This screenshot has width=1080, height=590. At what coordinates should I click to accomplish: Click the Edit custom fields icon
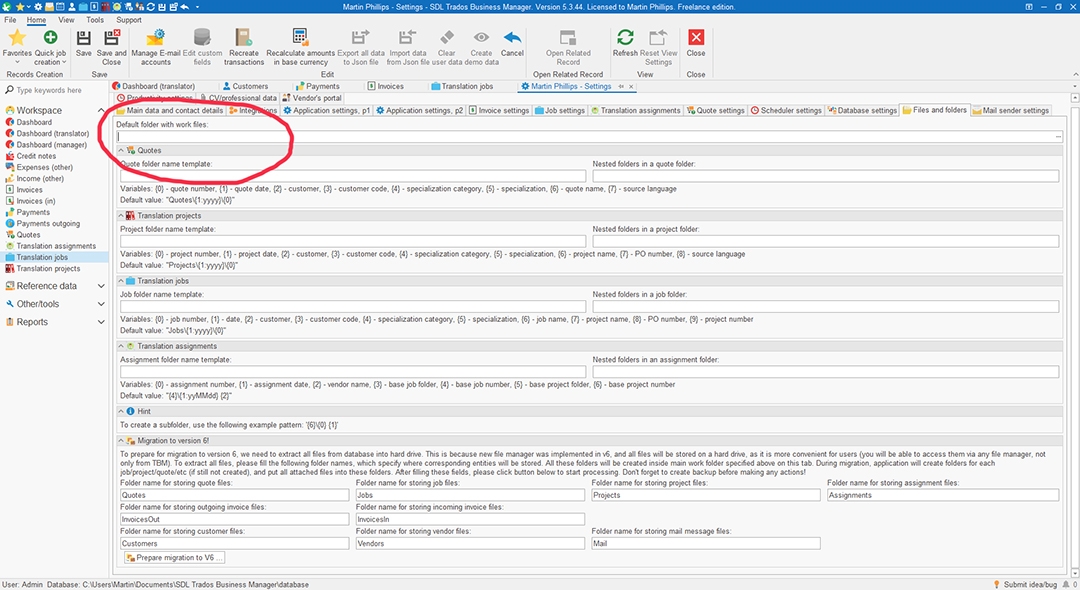pos(202,37)
